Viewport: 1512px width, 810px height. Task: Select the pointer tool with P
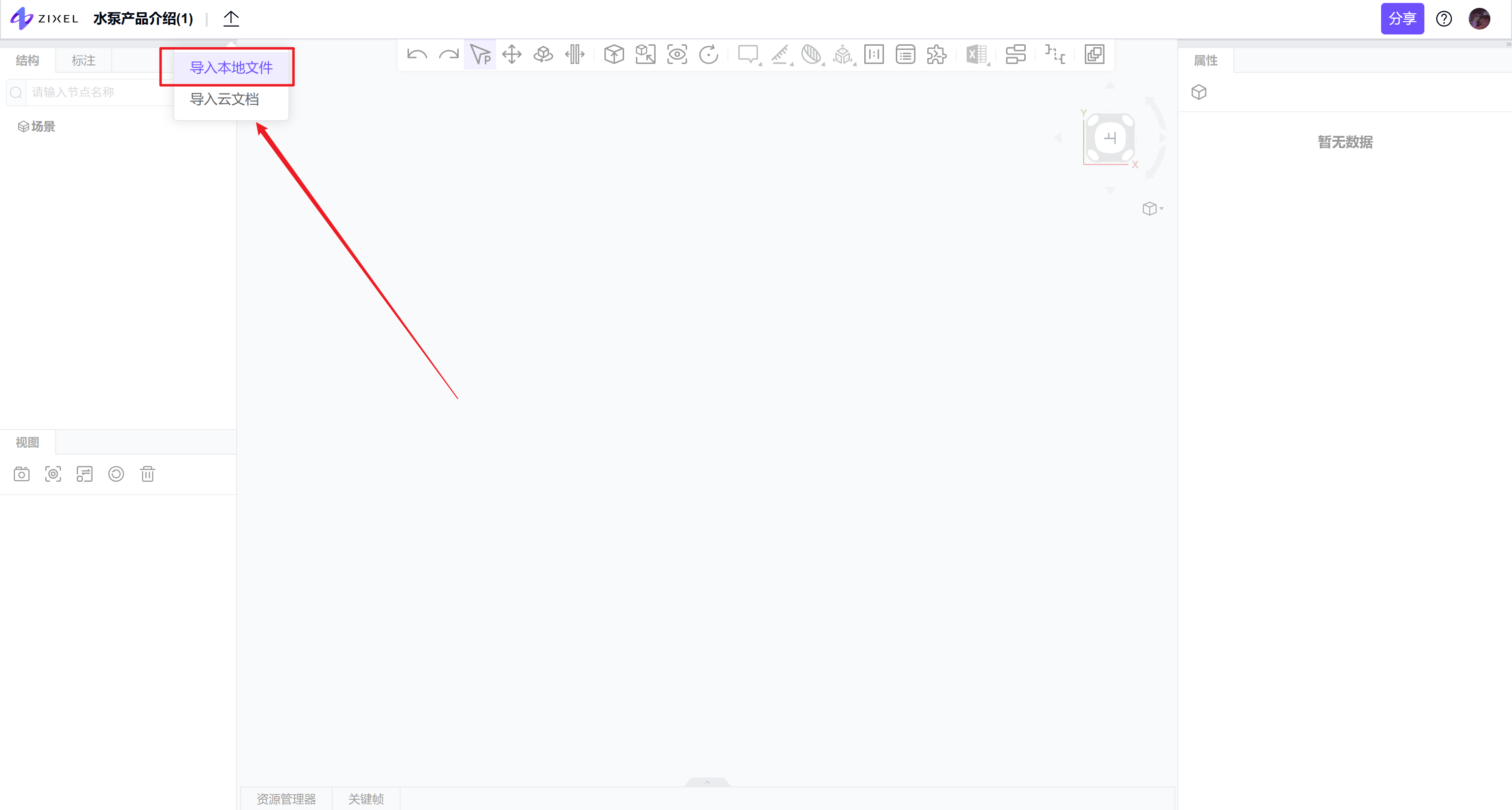click(x=480, y=55)
